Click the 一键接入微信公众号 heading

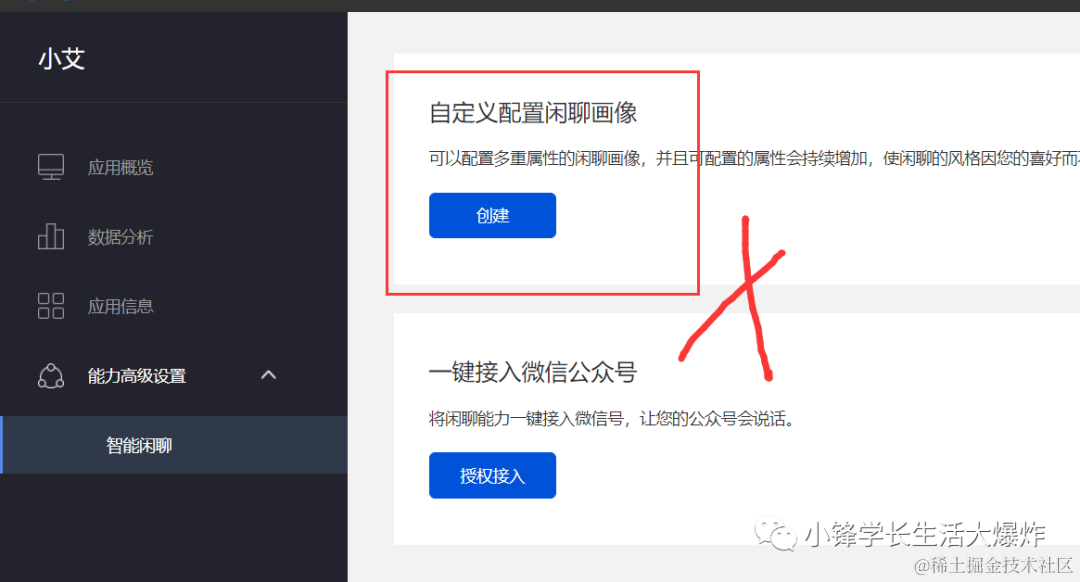pos(533,373)
